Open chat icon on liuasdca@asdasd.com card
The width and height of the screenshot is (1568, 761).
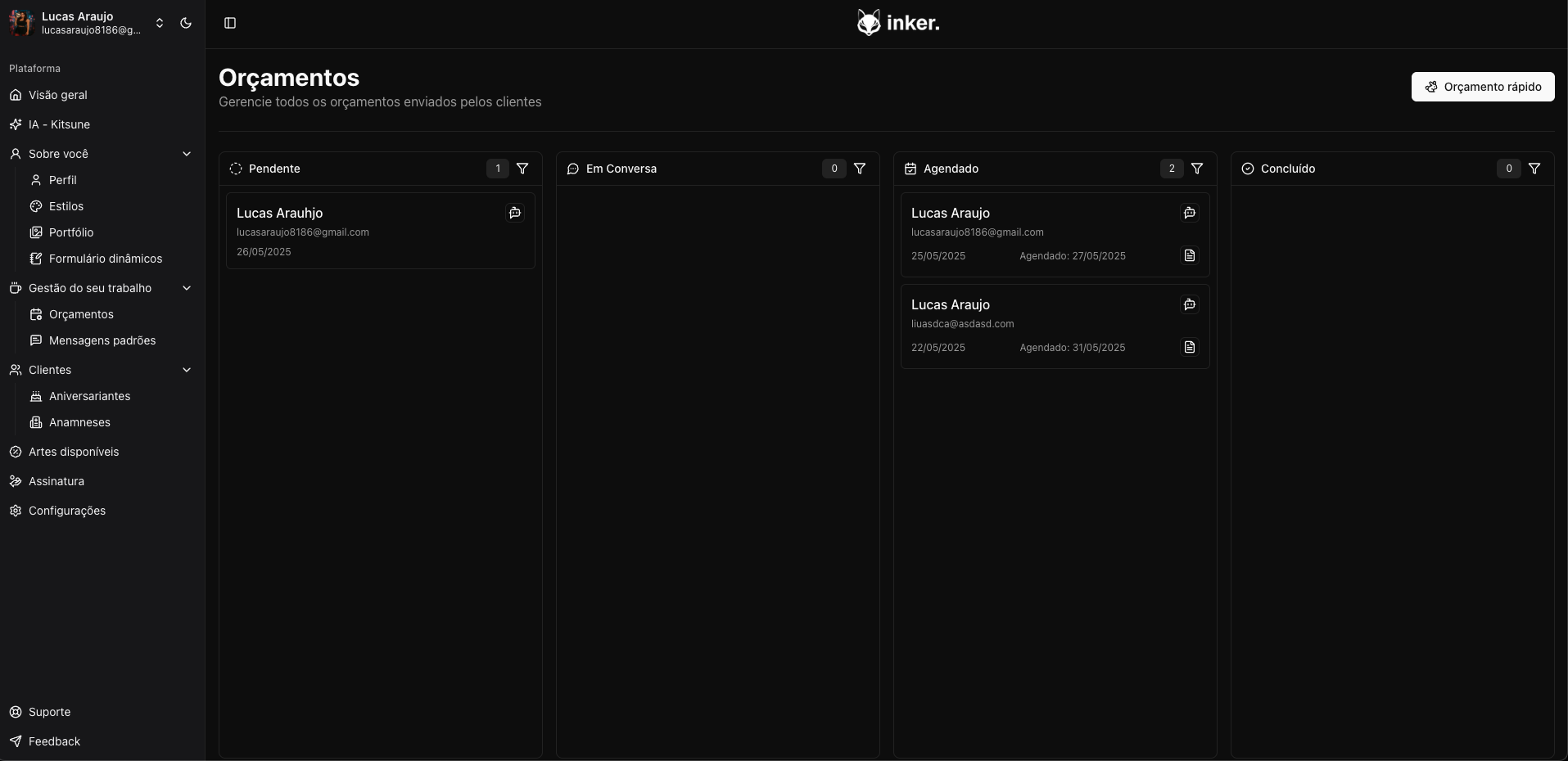pos(1190,304)
